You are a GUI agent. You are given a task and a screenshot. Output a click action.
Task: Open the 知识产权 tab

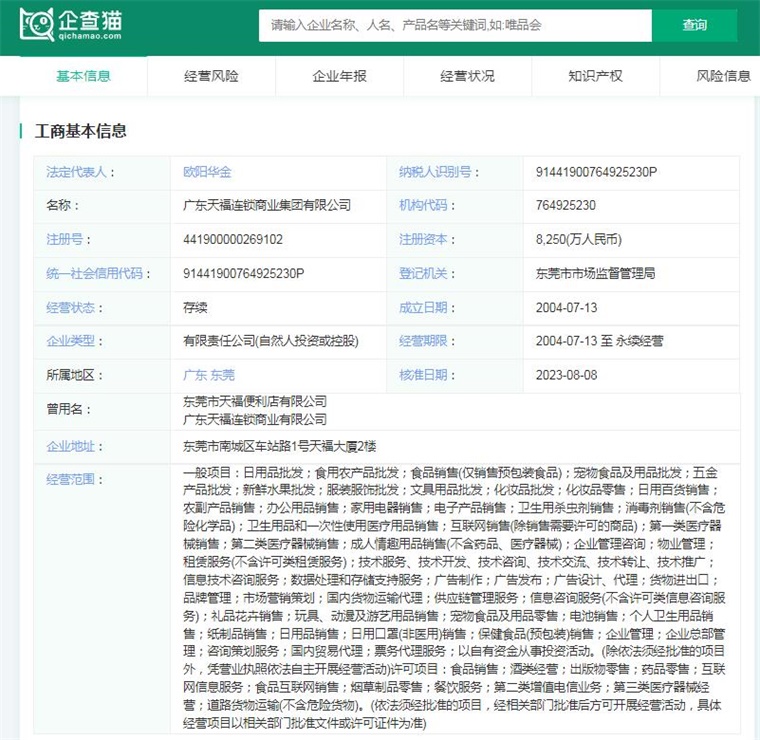pos(595,76)
